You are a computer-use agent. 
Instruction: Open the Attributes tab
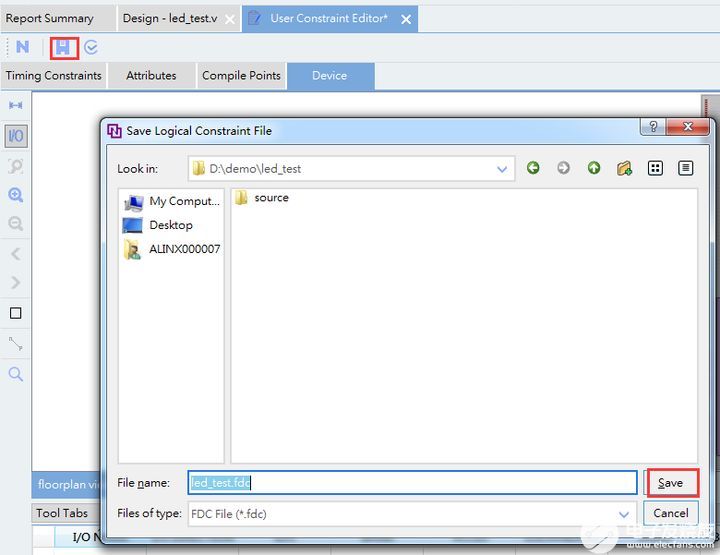[151, 76]
